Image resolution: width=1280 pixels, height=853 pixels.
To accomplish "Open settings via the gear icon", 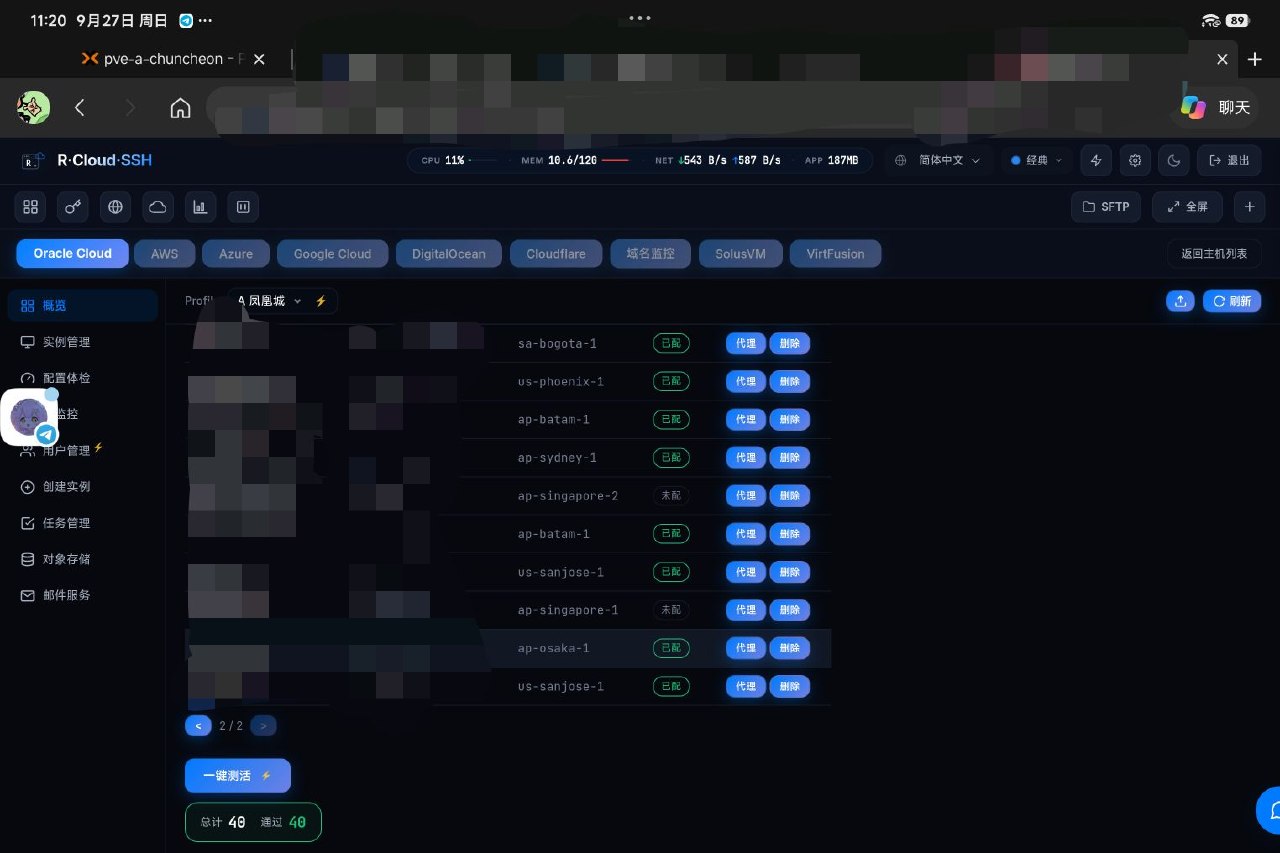I will 1135,160.
